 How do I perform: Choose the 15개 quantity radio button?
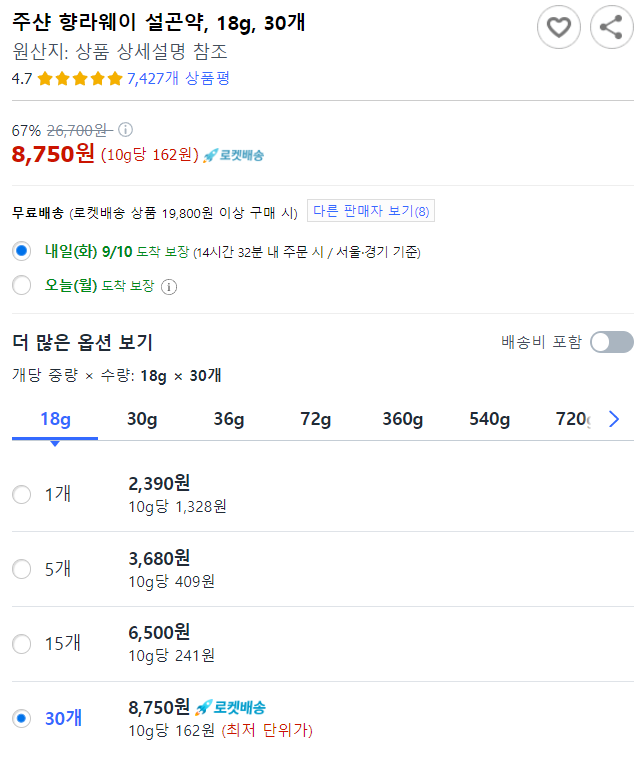click(22, 644)
